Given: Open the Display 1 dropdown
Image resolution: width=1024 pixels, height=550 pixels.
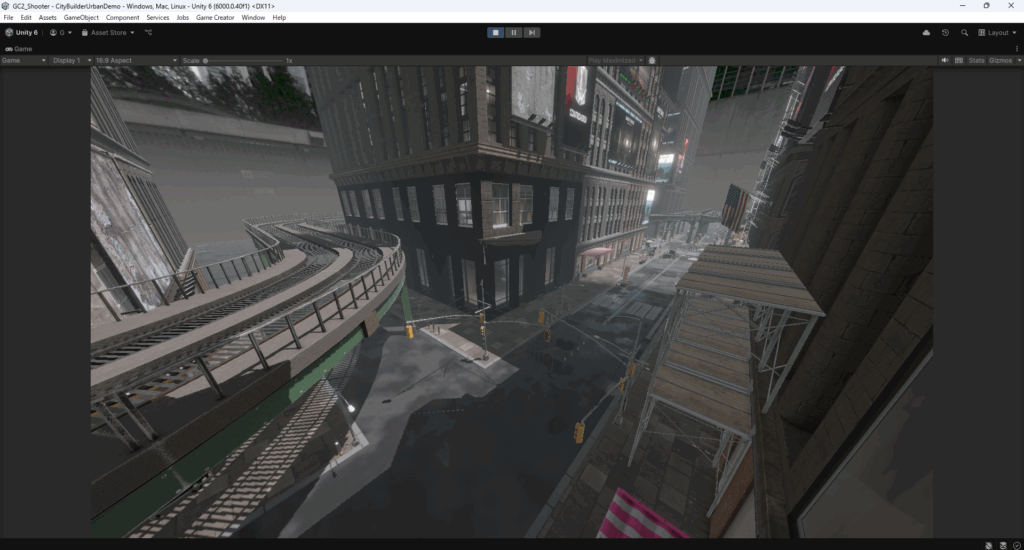Looking at the screenshot, I should (x=71, y=60).
